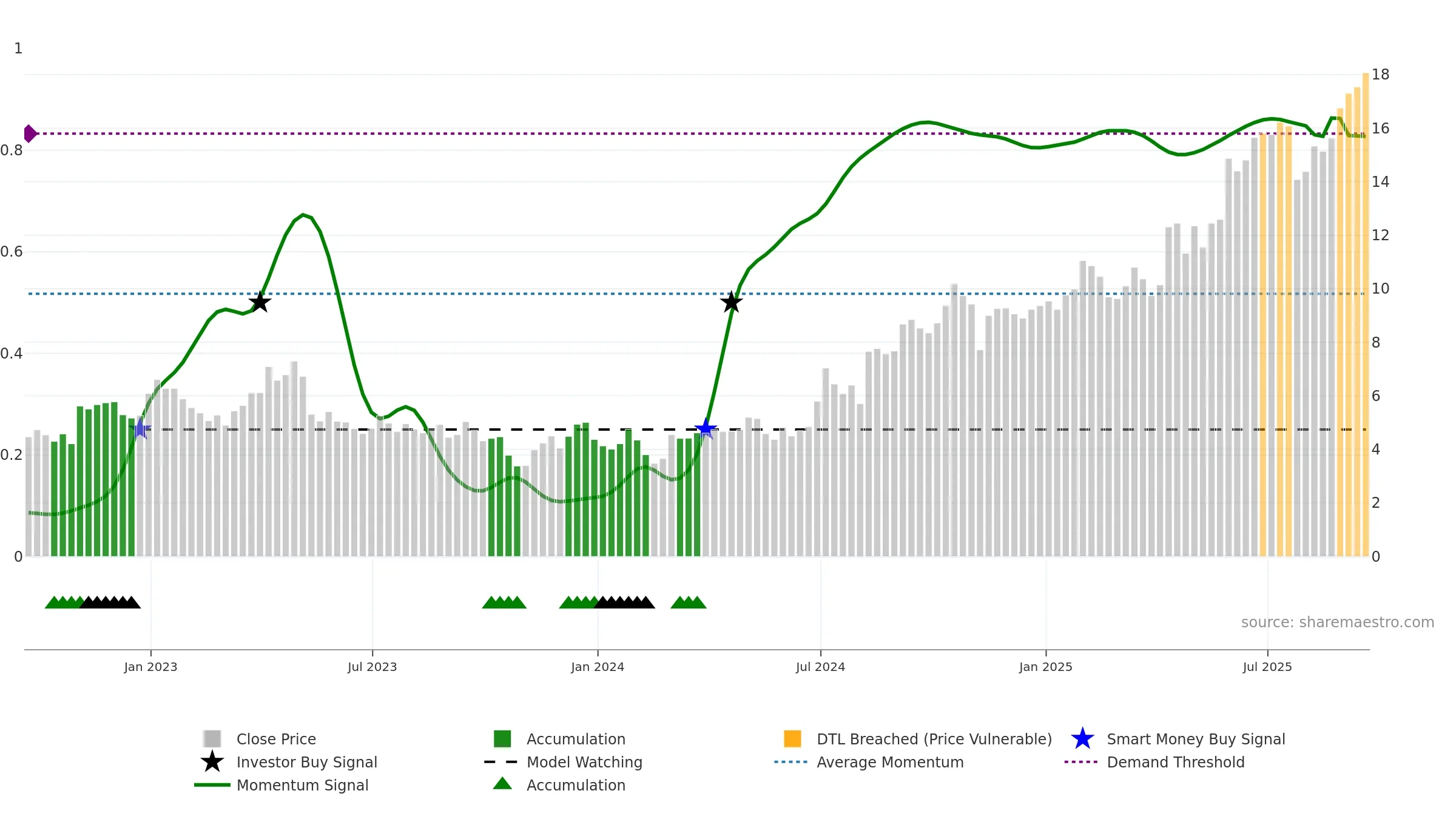Click the black Investor Buy Signal legend star
Image resolution: width=1456 pixels, height=819 pixels.
[212, 762]
